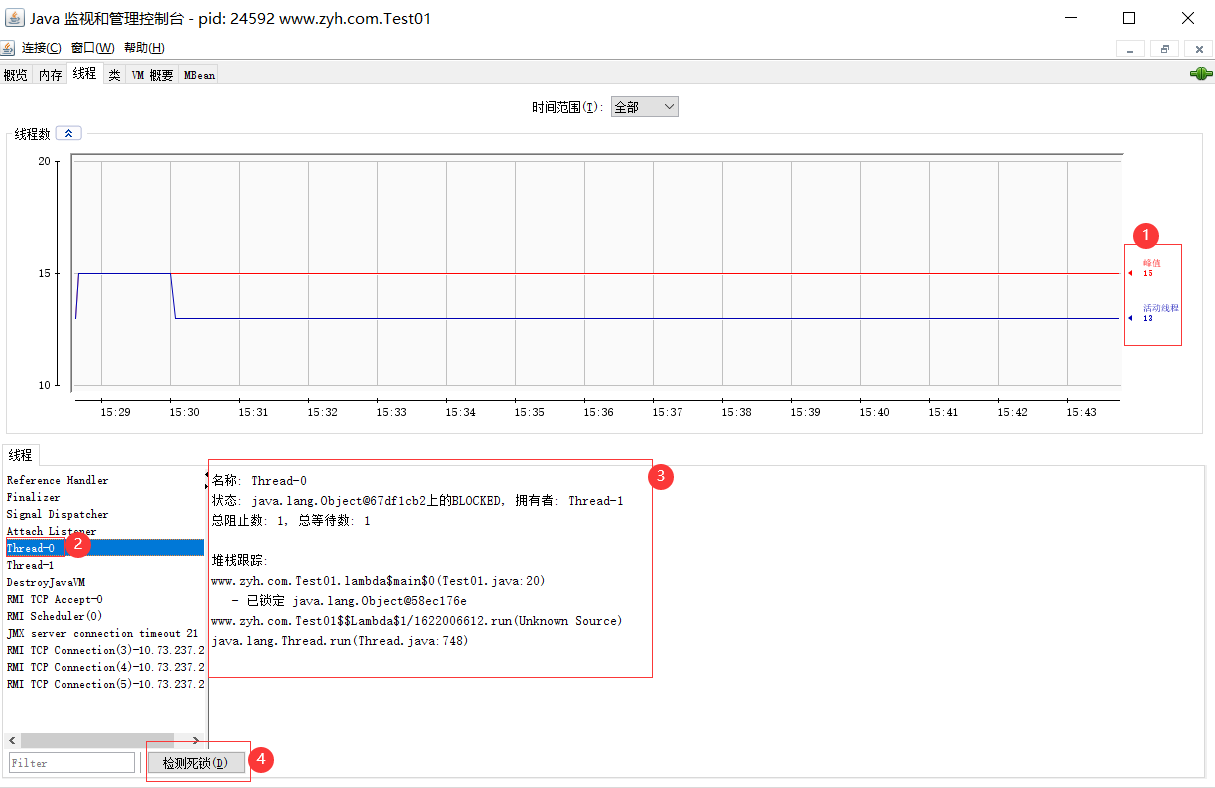Viewport: 1215px width, 788px height.
Task: Click the internal frame restore icon
Action: (x=1164, y=48)
